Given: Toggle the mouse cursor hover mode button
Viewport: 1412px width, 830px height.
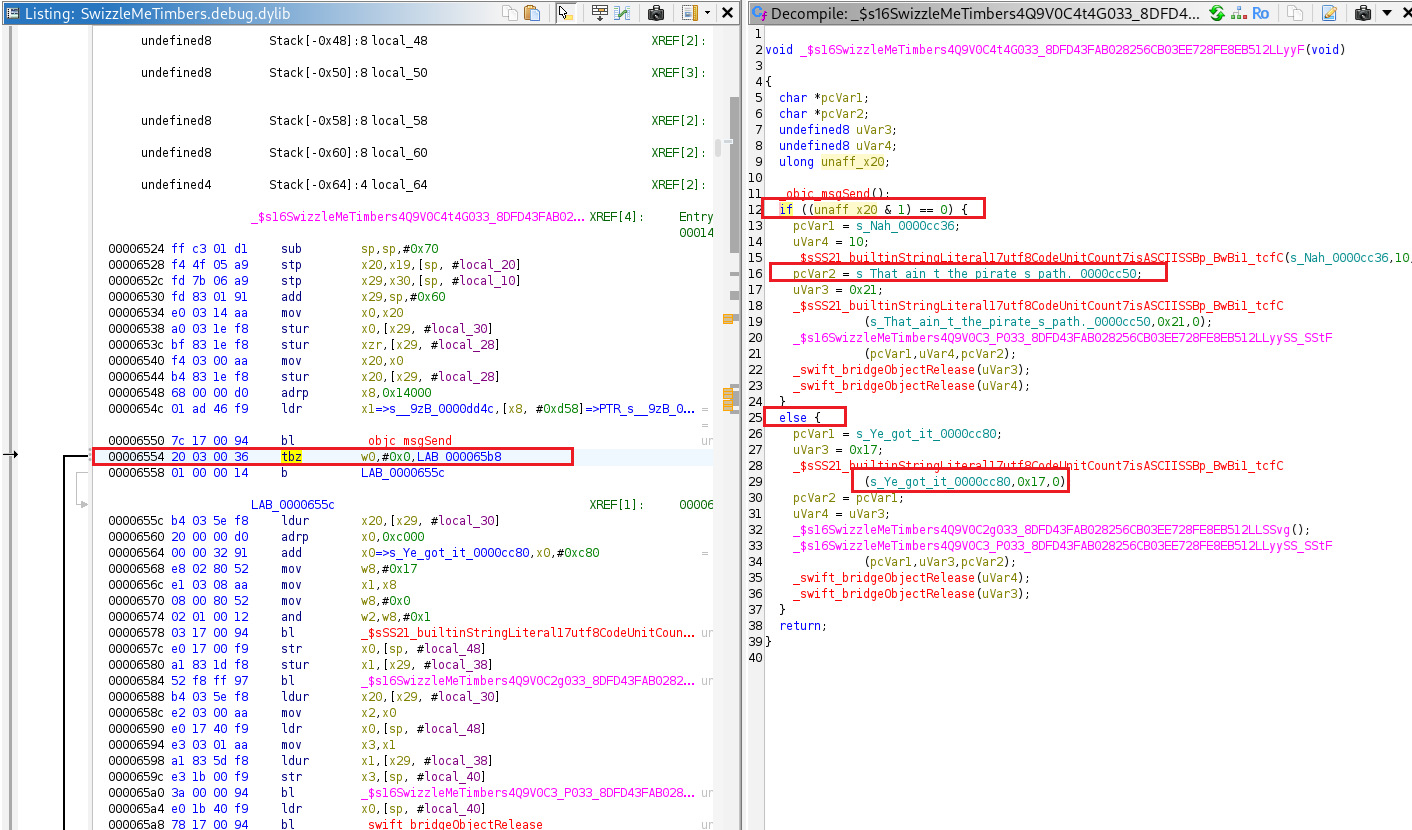Looking at the screenshot, I should pyautogui.click(x=566, y=13).
